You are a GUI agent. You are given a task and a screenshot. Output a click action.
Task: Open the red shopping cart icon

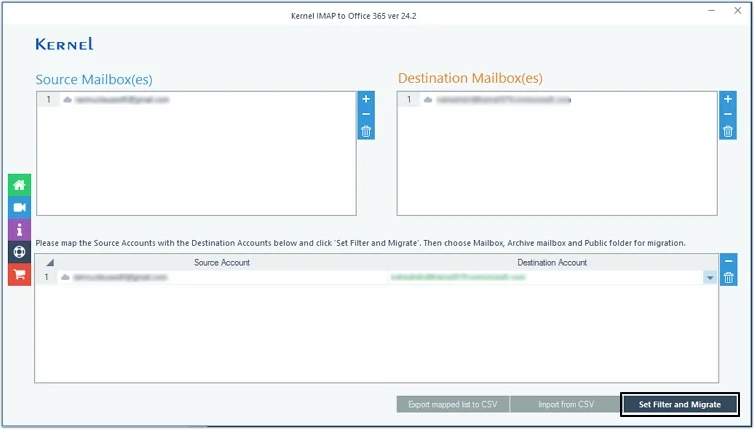[x=19, y=274]
